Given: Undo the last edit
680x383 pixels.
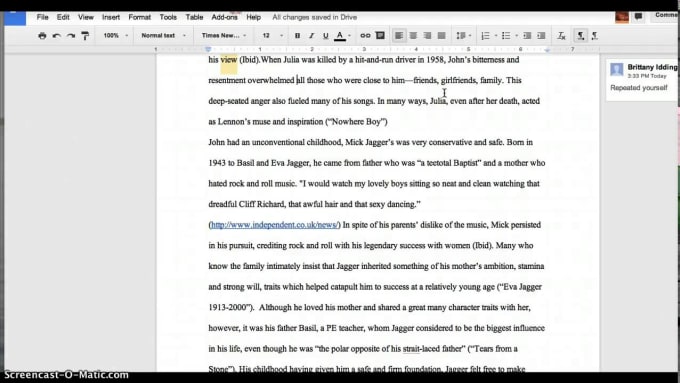Looking at the screenshot, I should coord(56,36).
